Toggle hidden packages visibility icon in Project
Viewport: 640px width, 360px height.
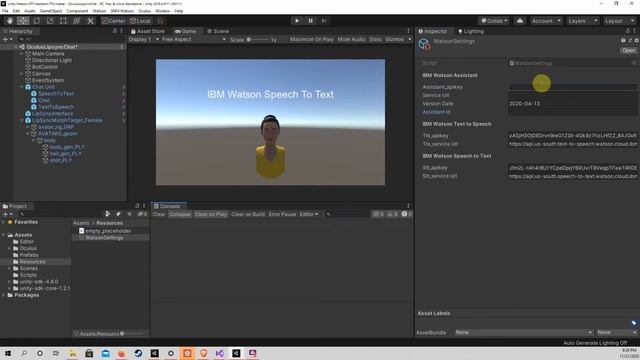142,214
